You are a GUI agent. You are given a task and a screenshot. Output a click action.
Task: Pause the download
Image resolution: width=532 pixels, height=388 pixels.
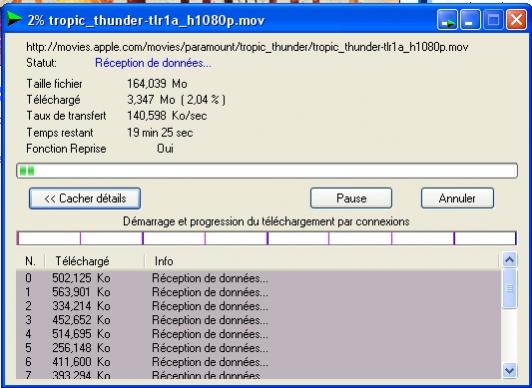[351, 198]
